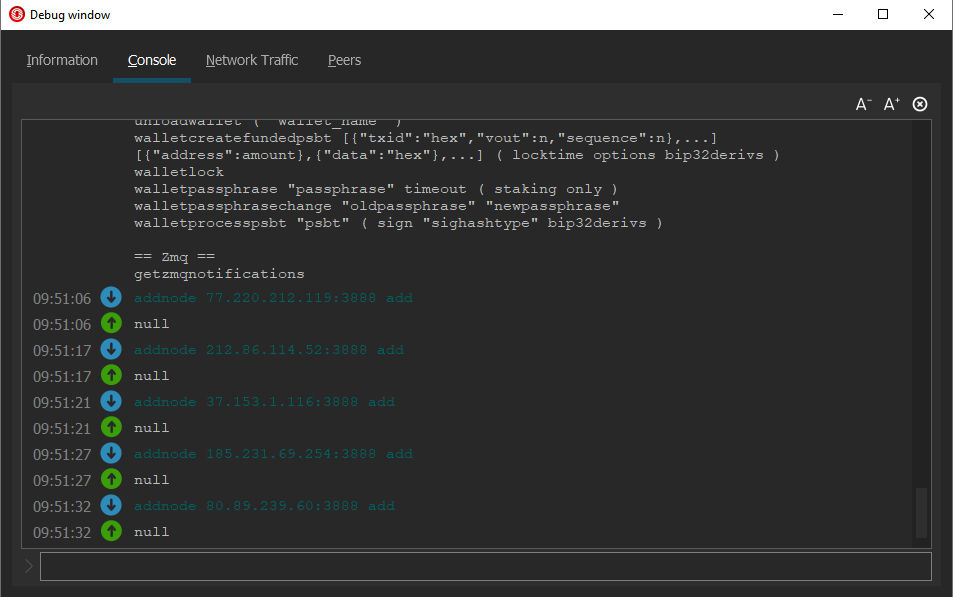The width and height of the screenshot is (953, 597).
Task: Open the Network Traffic tab
Action: pyautogui.click(x=252, y=60)
